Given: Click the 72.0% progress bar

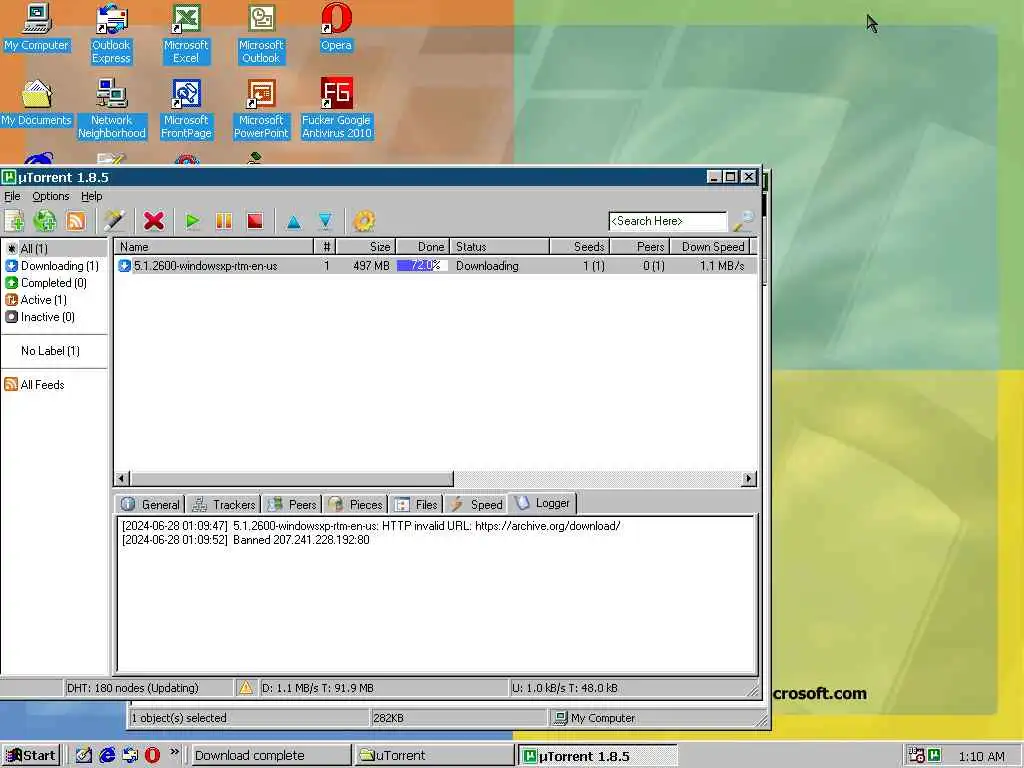Looking at the screenshot, I should pyautogui.click(x=422, y=266).
